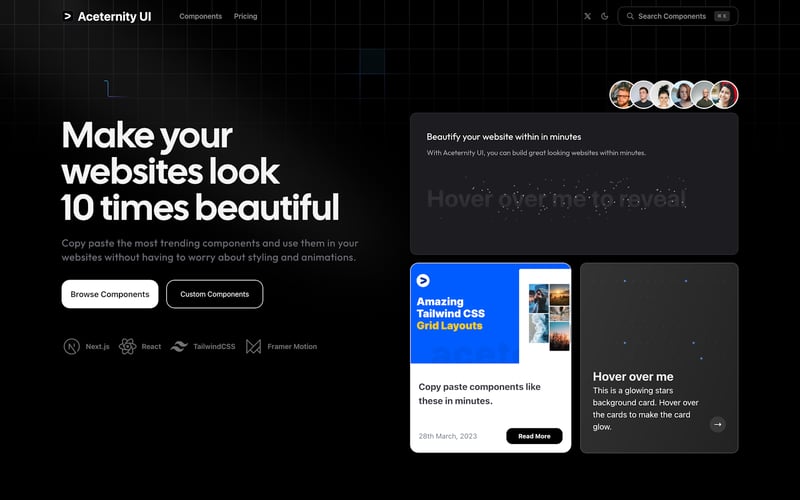Image resolution: width=800 pixels, height=500 pixels.
Task: Click the Aceternity UI logo arrow icon
Action: point(67,16)
